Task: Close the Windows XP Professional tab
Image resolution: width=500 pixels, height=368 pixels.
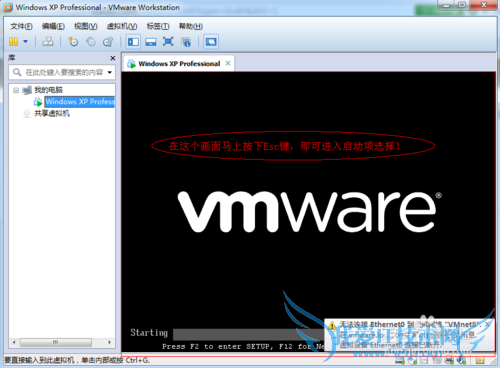Action: pyautogui.click(x=228, y=63)
